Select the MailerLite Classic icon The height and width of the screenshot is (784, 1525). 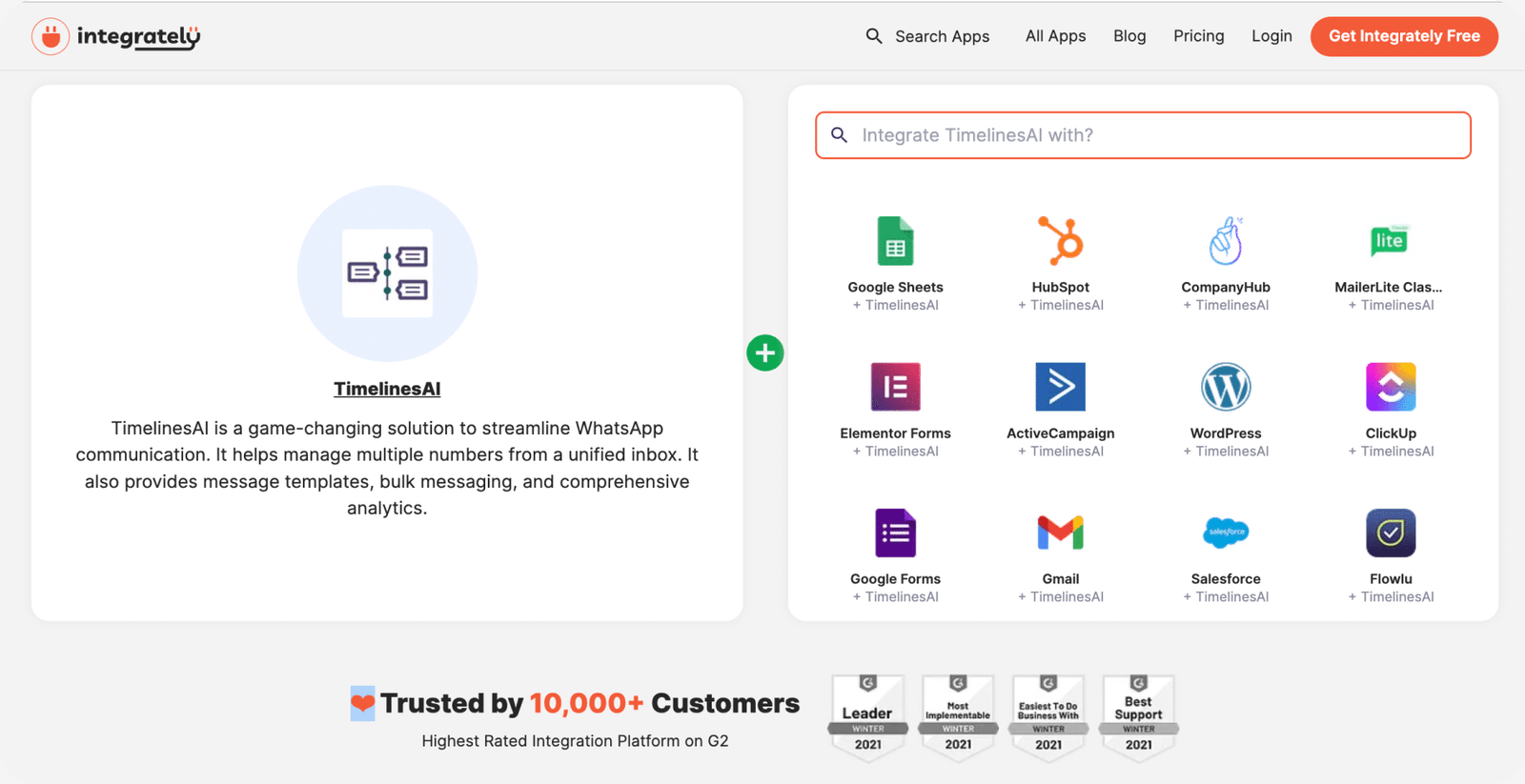tap(1390, 241)
